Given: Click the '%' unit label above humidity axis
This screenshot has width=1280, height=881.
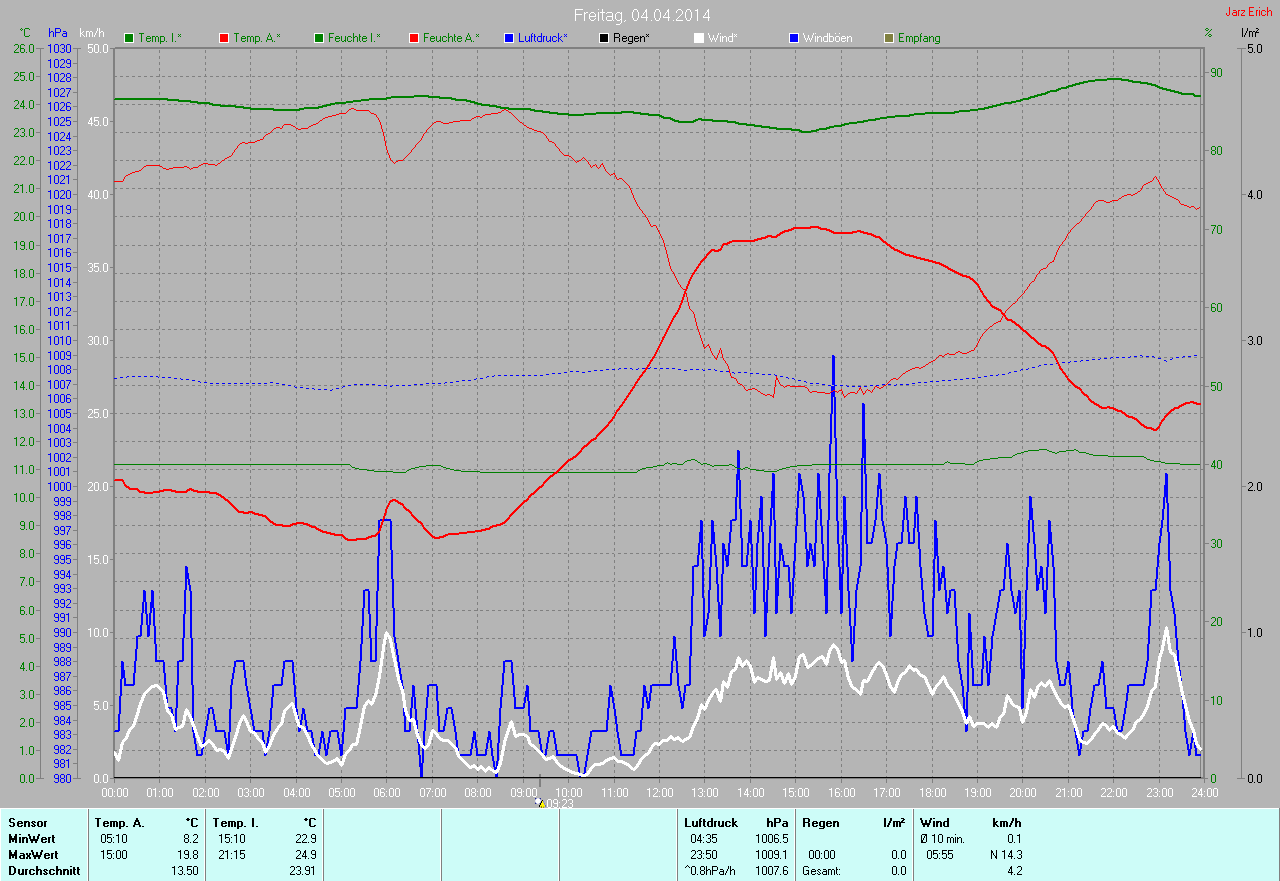Looking at the screenshot, I should [1208, 33].
